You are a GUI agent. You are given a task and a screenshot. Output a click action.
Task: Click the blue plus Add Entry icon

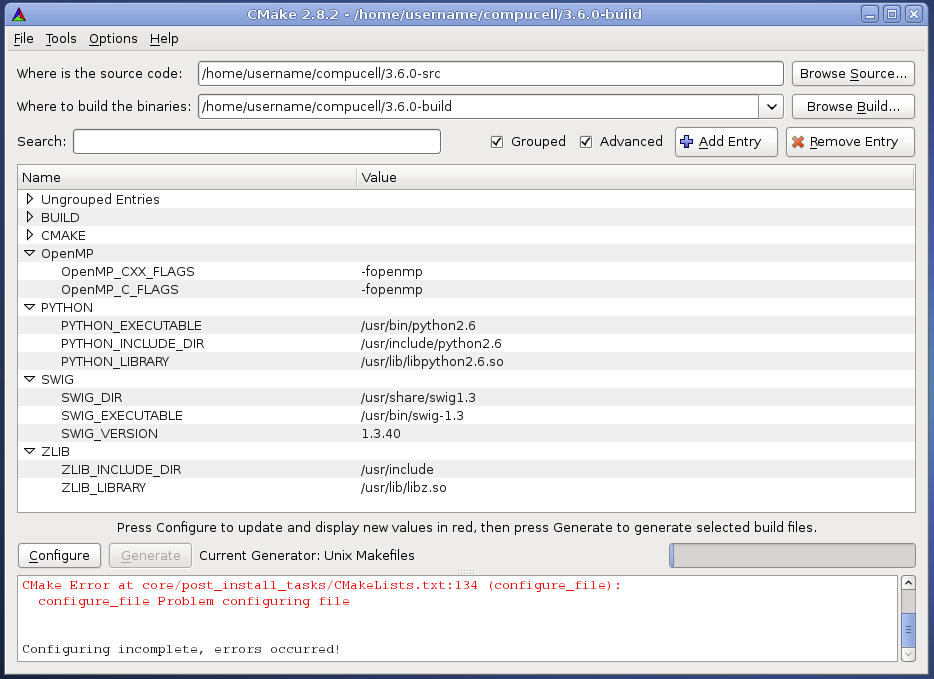pyautogui.click(x=686, y=142)
